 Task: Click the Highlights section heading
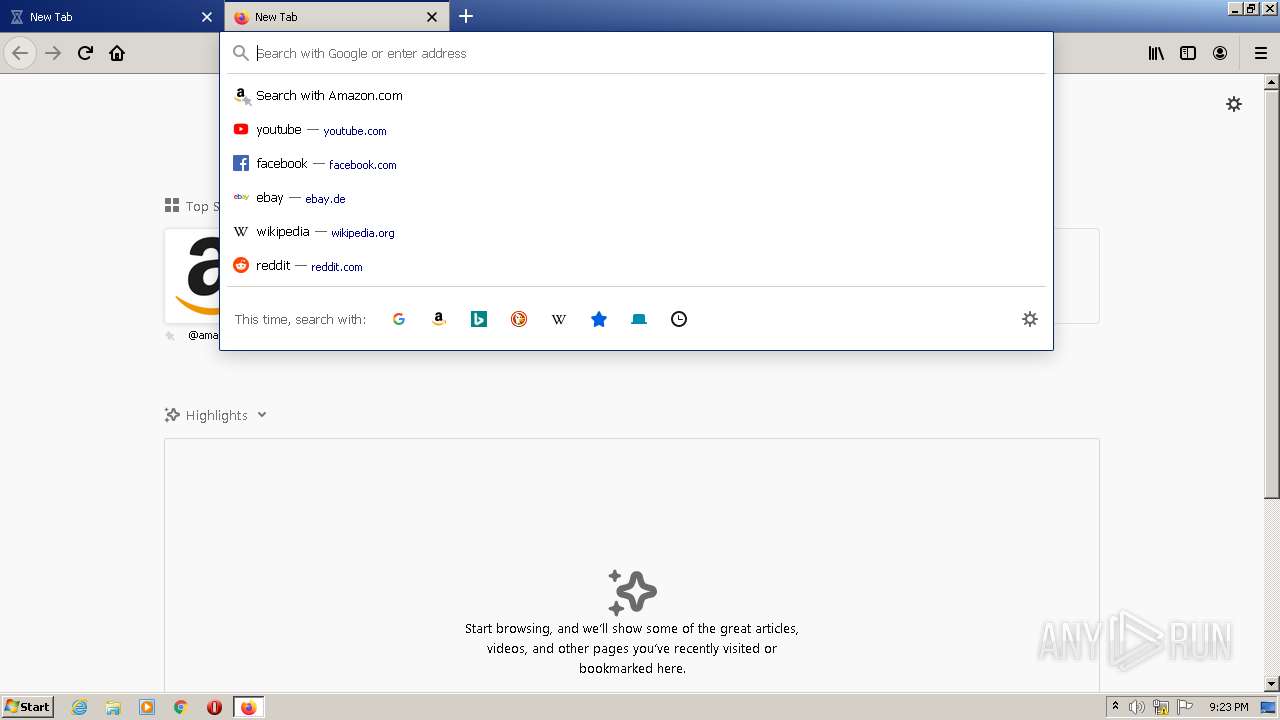(x=216, y=415)
